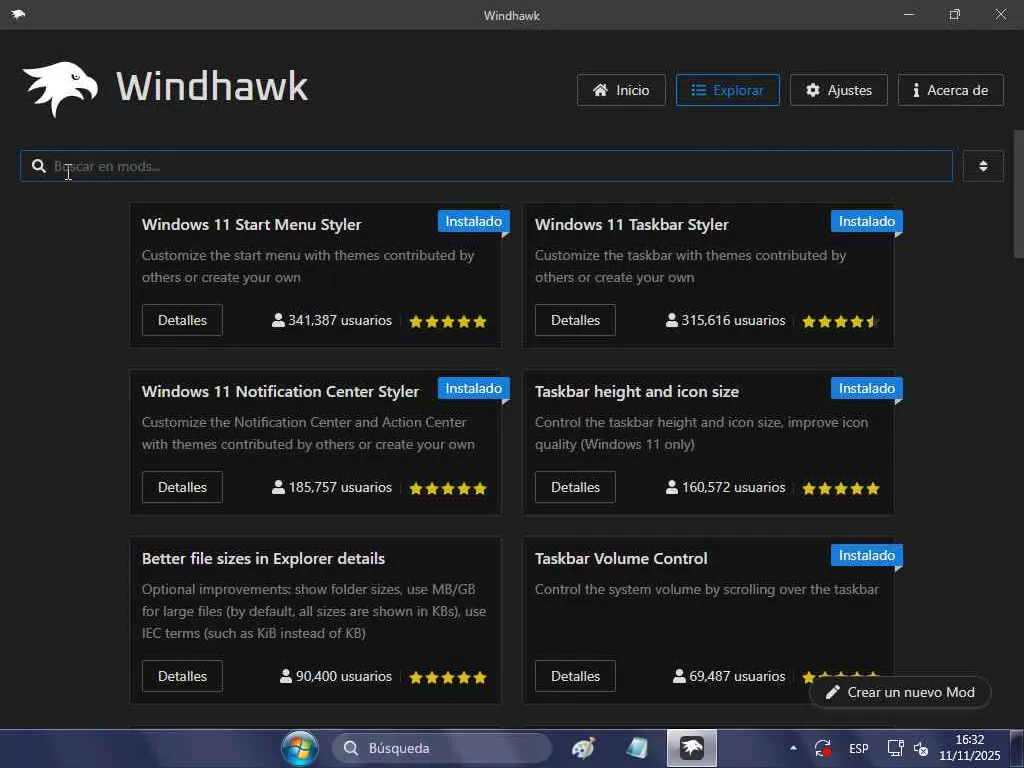Click the 341,387 usuarios count
This screenshot has height=768, width=1024.
tap(332, 321)
